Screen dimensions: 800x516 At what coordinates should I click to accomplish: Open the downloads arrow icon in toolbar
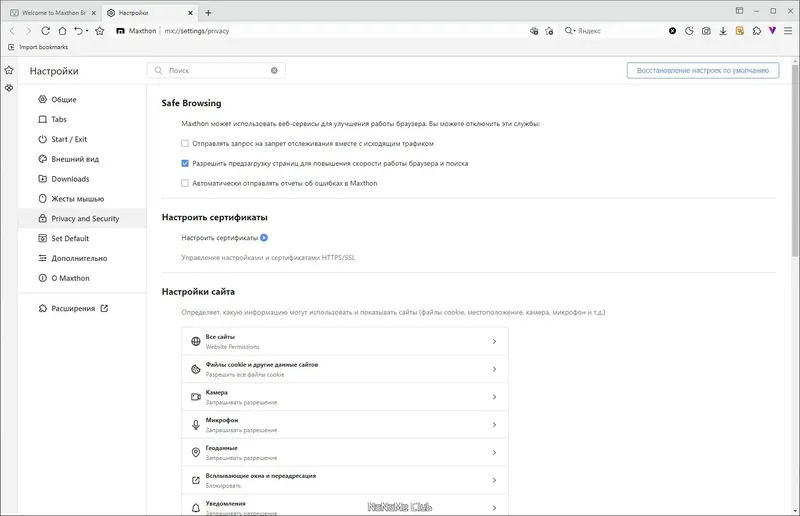(x=723, y=31)
